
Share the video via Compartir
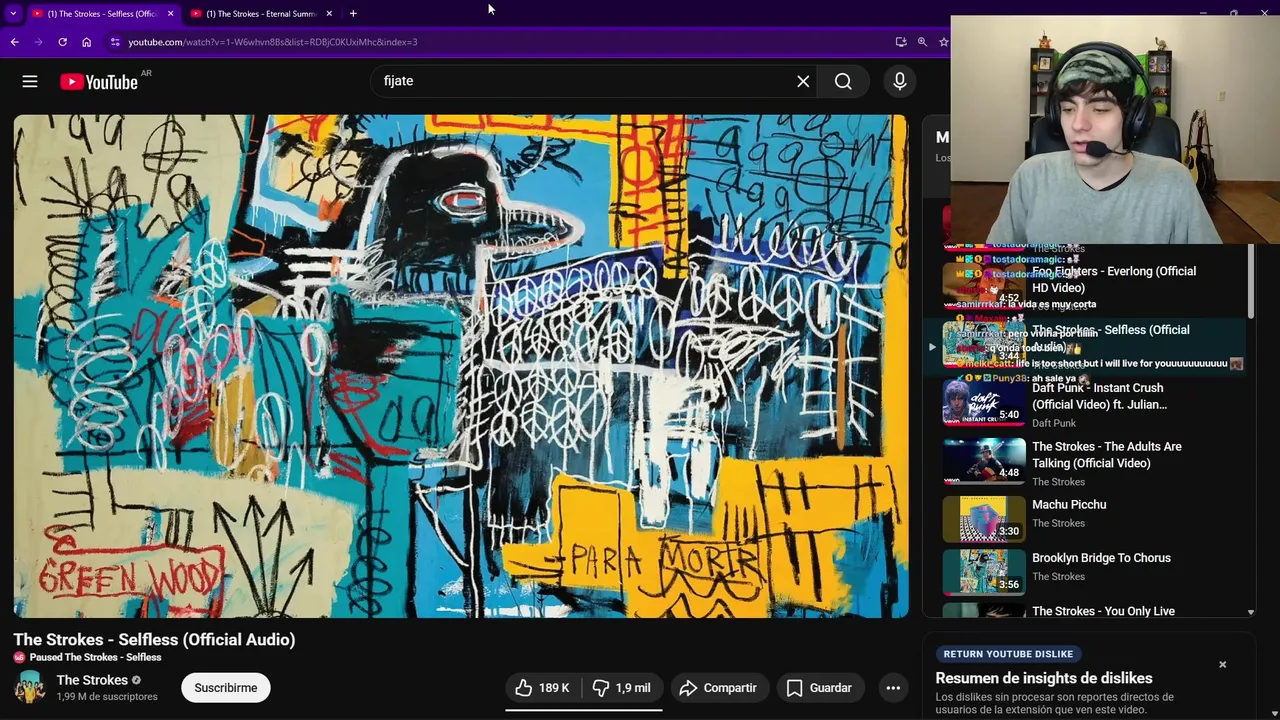pos(718,688)
